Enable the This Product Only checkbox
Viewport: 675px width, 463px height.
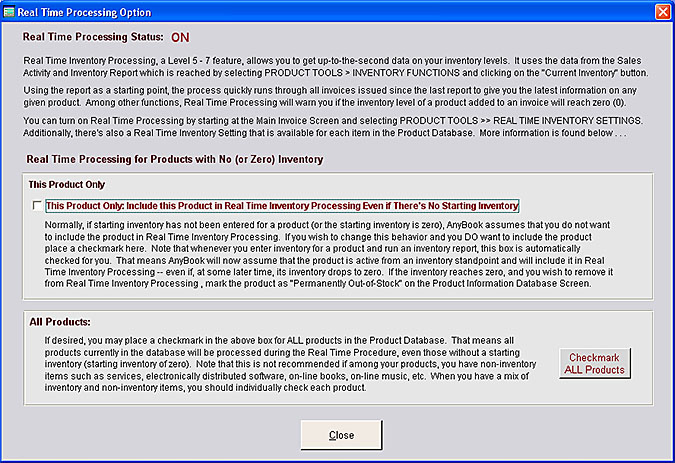pyautogui.click(x=38, y=206)
